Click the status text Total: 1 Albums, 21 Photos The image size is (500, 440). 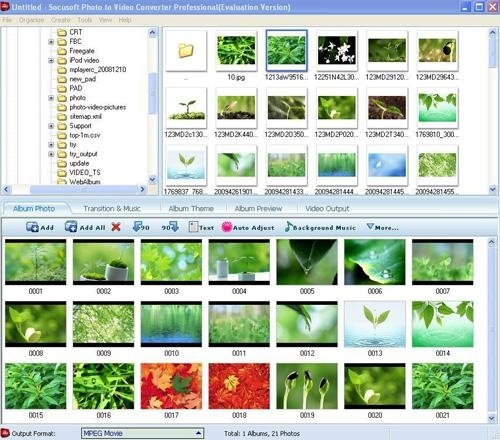click(262, 433)
